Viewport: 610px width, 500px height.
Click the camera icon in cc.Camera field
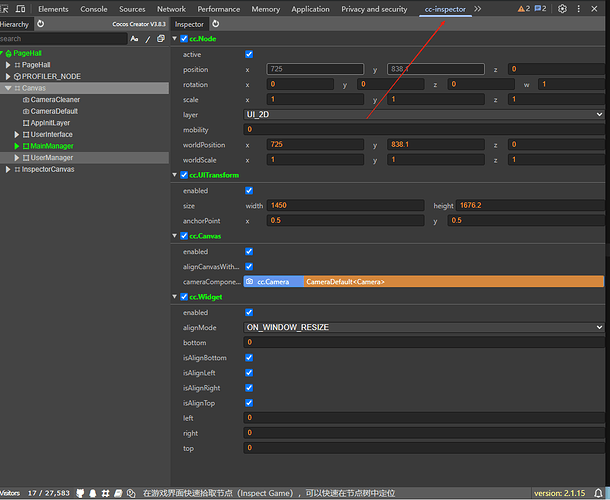coord(250,281)
